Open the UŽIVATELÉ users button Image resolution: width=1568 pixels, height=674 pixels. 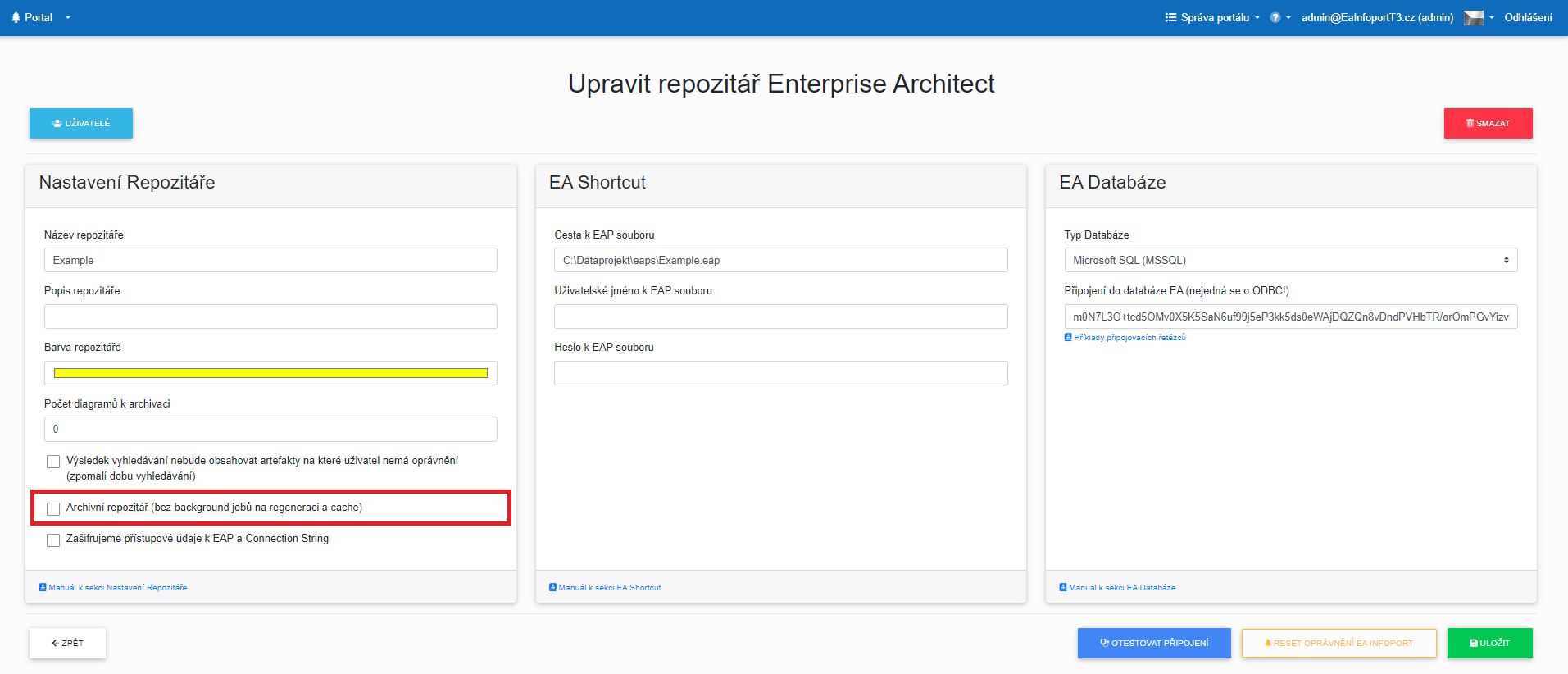pyautogui.click(x=81, y=123)
